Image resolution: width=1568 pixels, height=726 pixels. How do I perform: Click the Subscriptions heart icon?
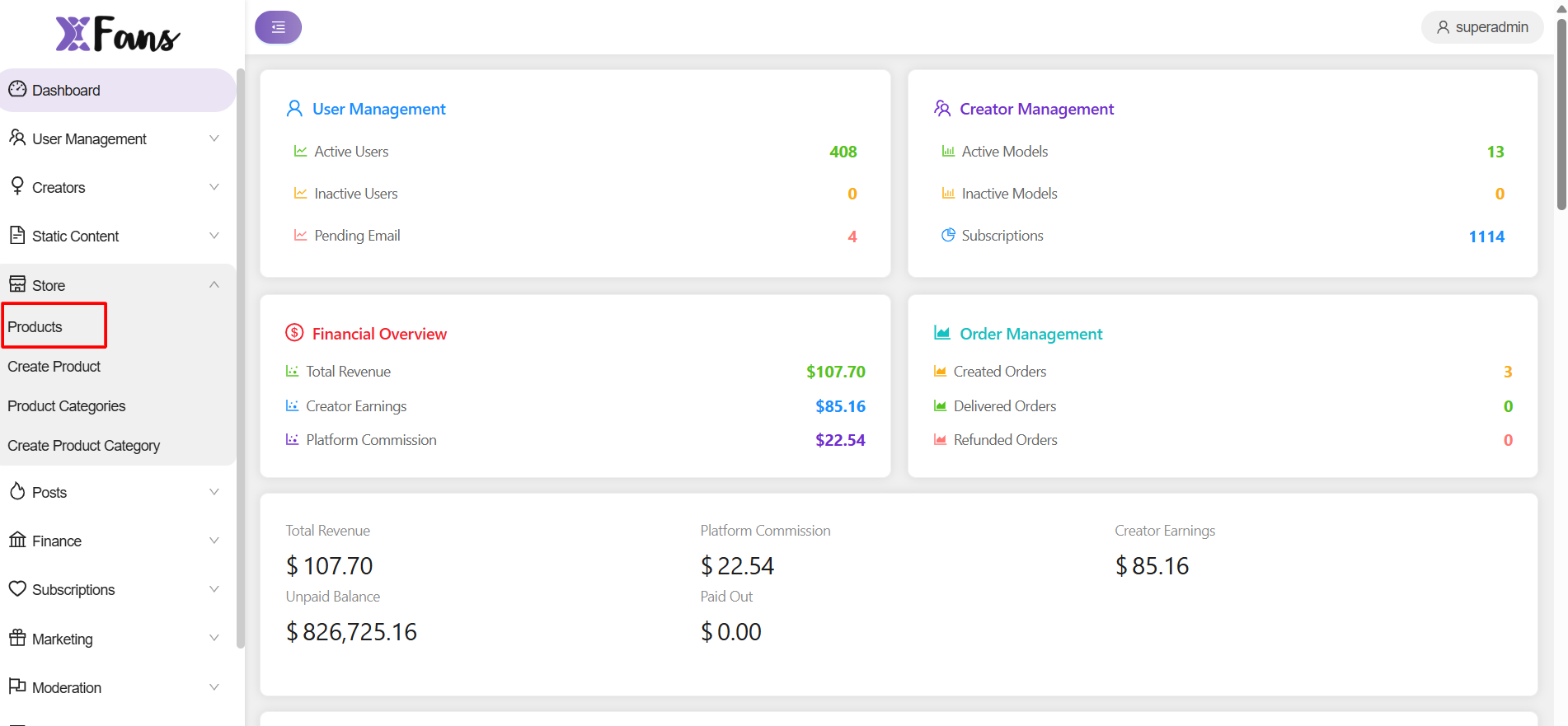click(17, 588)
